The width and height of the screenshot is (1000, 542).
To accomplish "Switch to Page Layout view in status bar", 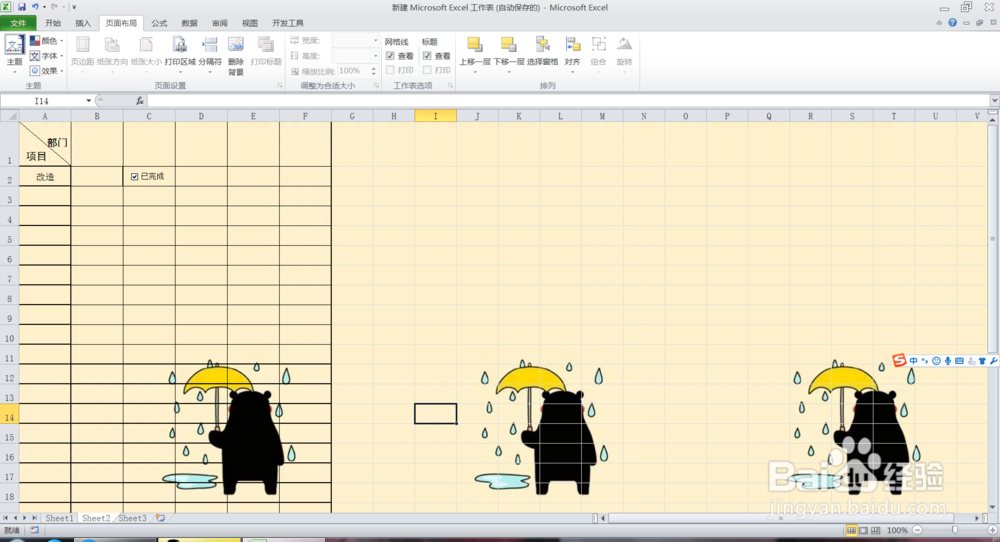I will click(864, 531).
